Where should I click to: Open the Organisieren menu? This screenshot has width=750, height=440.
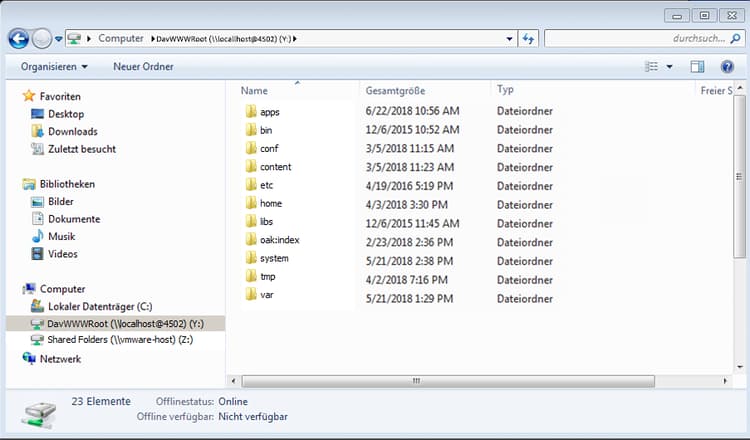point(54,66)
